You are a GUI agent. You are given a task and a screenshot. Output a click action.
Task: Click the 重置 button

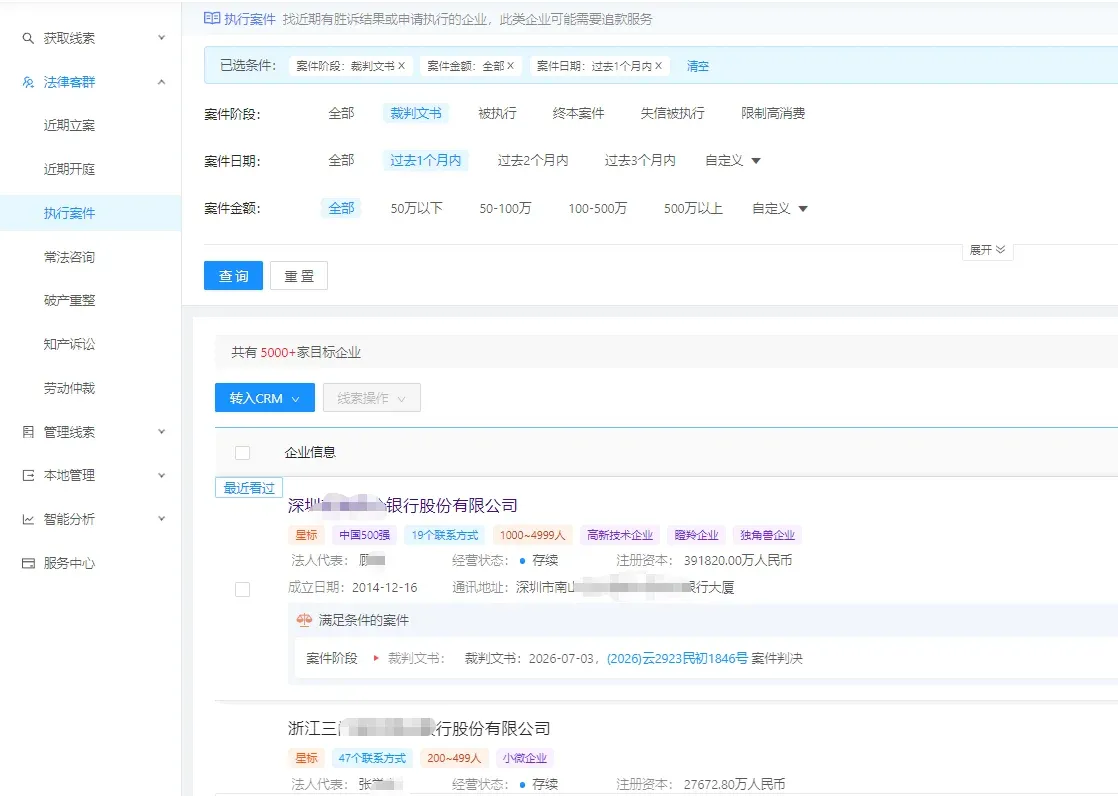point(299,275)
